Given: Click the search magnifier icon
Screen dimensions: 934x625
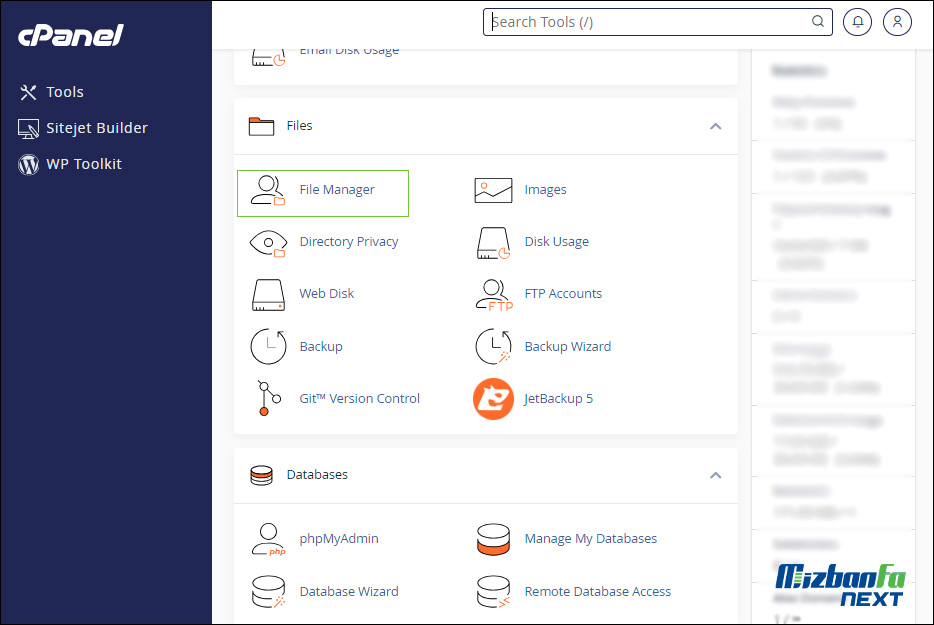Looking at the screenshot, I should 818,21.
